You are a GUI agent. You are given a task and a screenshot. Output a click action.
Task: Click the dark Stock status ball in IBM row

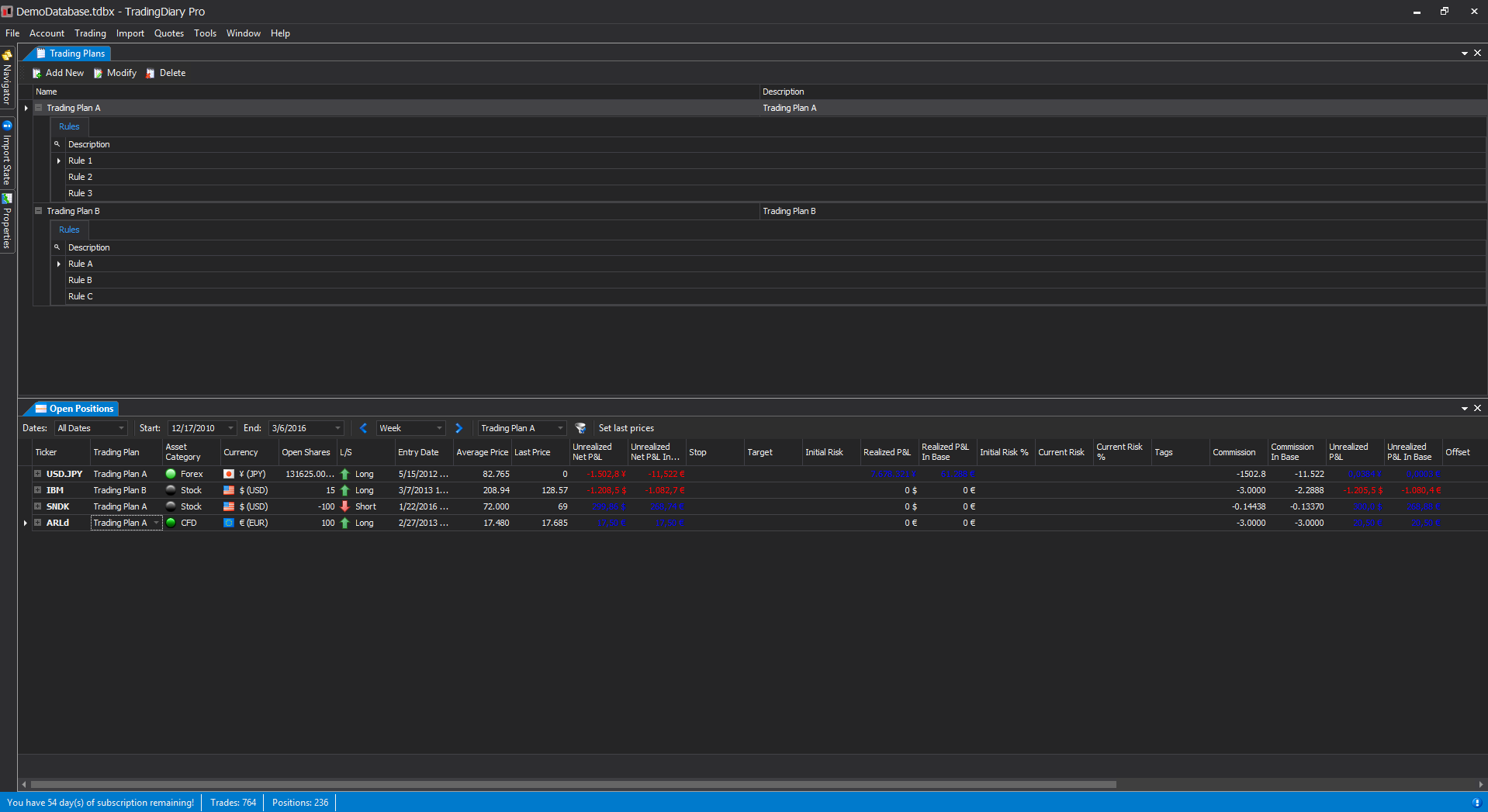[171, 490]
